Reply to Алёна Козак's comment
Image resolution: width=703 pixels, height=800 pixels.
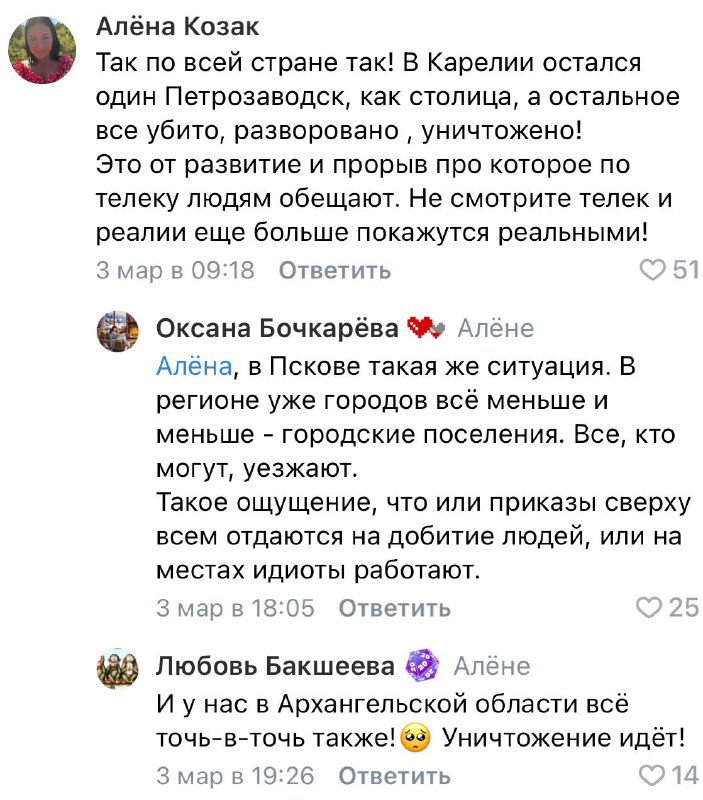(334, 270)
